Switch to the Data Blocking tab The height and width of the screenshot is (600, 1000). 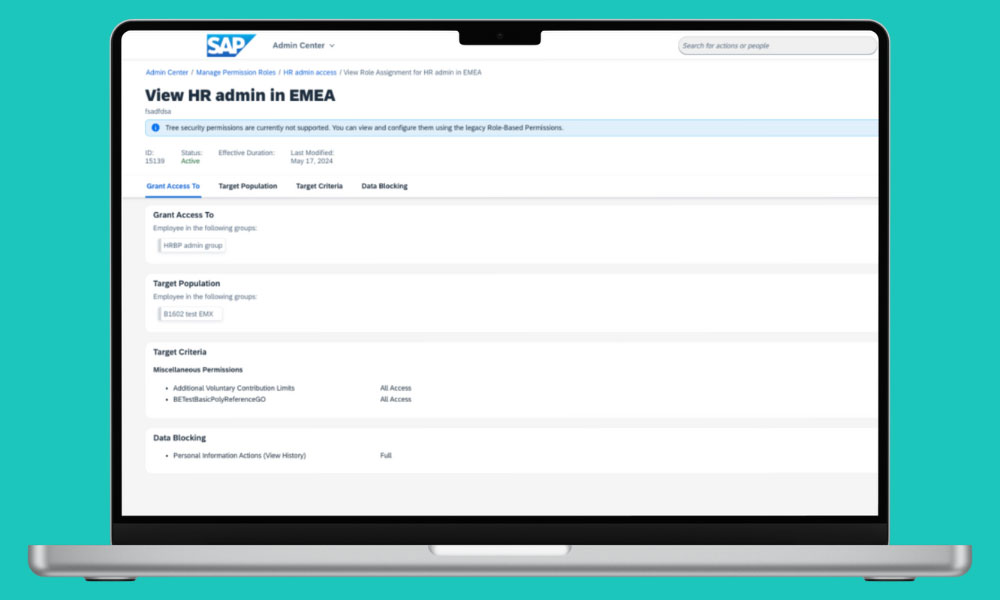coord(385,186)
